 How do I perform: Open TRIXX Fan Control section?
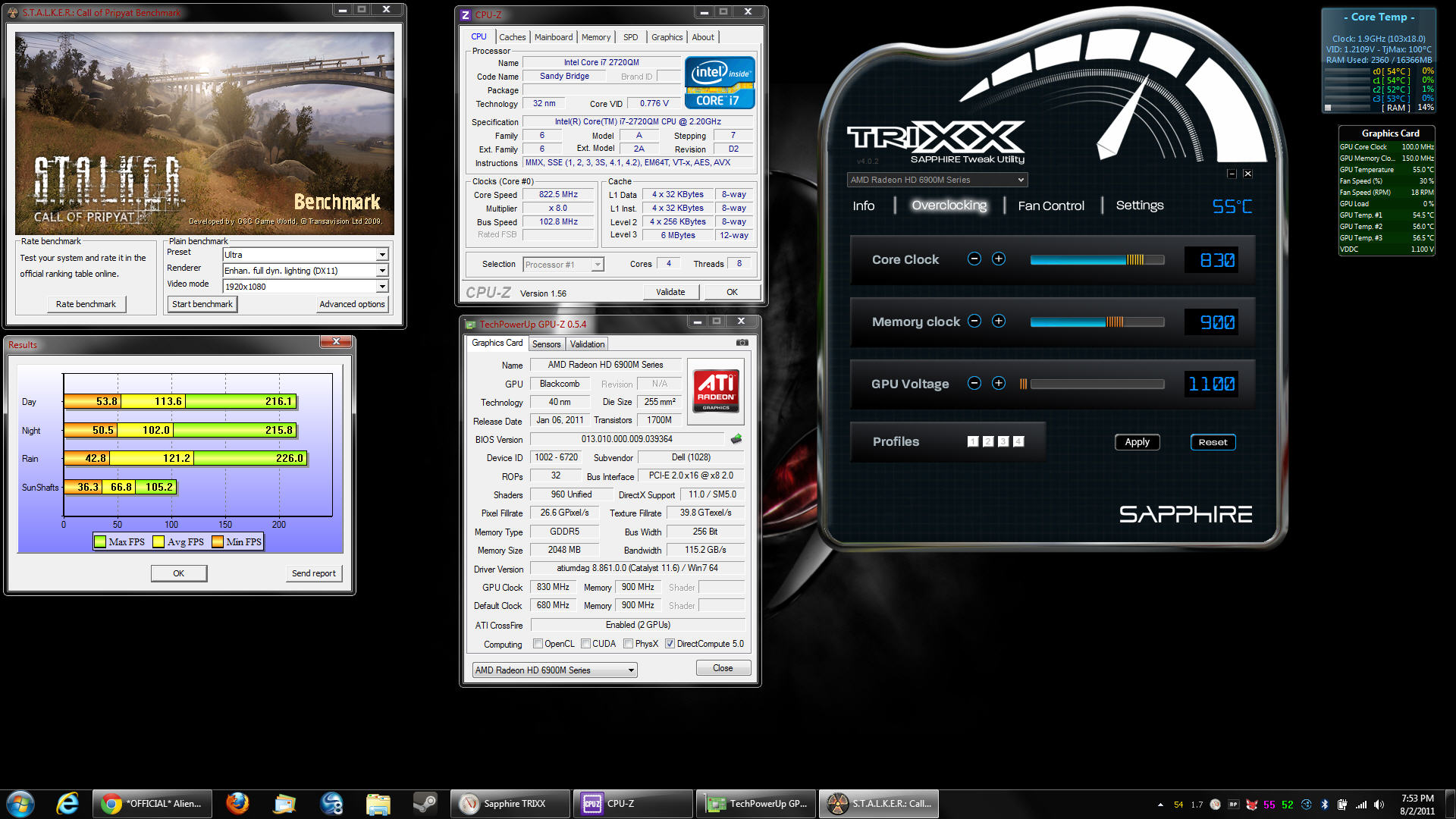pos(1051,206)
